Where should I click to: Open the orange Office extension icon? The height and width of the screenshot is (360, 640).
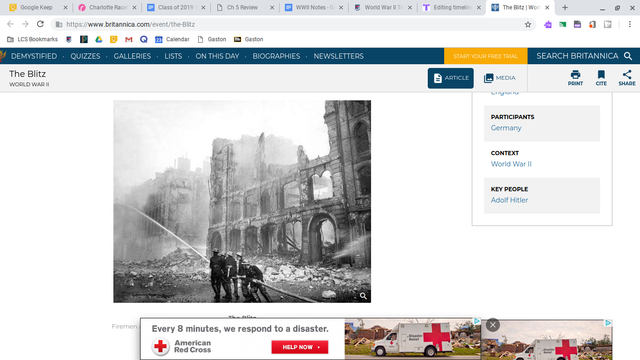point(592,24)
